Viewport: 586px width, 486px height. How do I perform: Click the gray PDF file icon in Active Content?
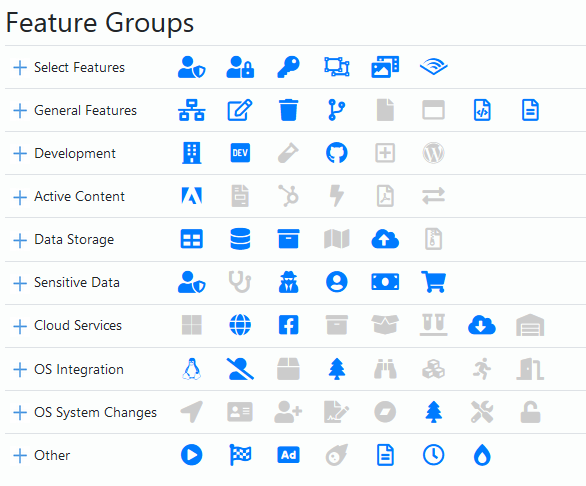[385, 196]
